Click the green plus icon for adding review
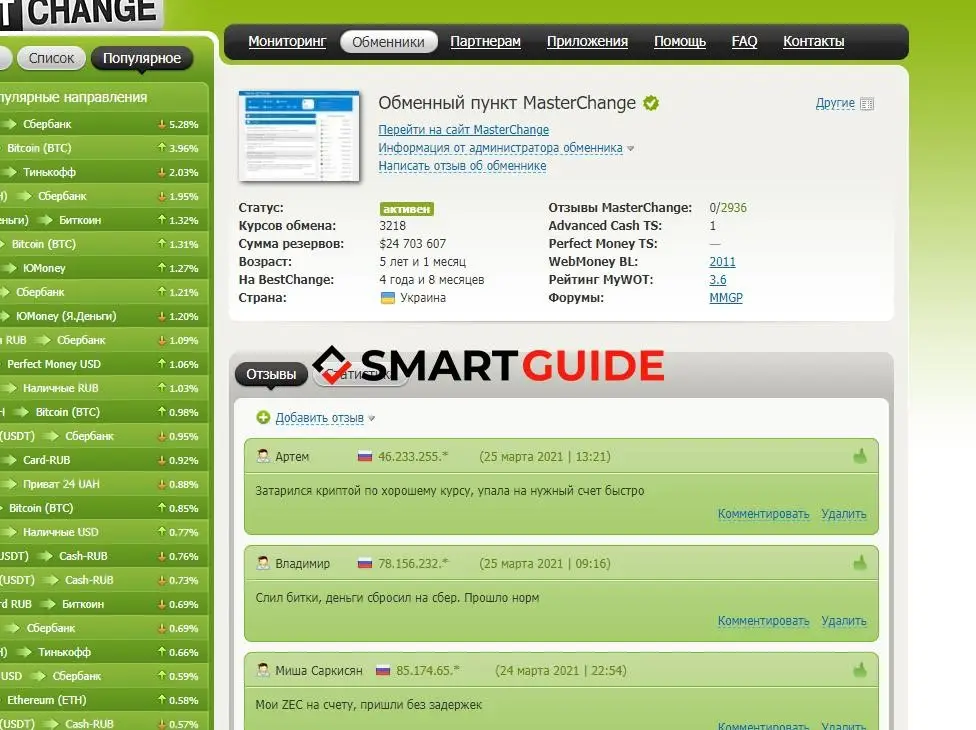The image size is (976, 730). click(263, 418)
